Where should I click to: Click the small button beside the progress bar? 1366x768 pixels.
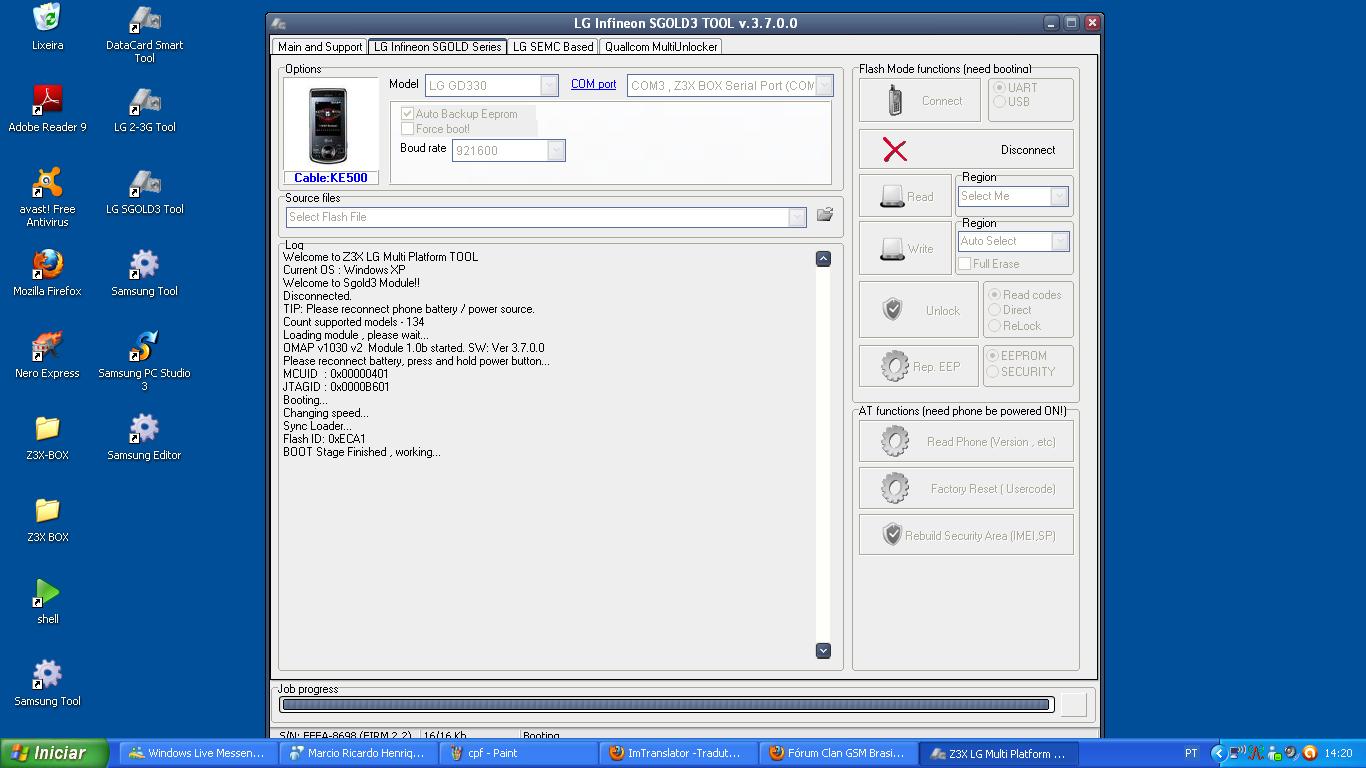[x=1074, y=704]
